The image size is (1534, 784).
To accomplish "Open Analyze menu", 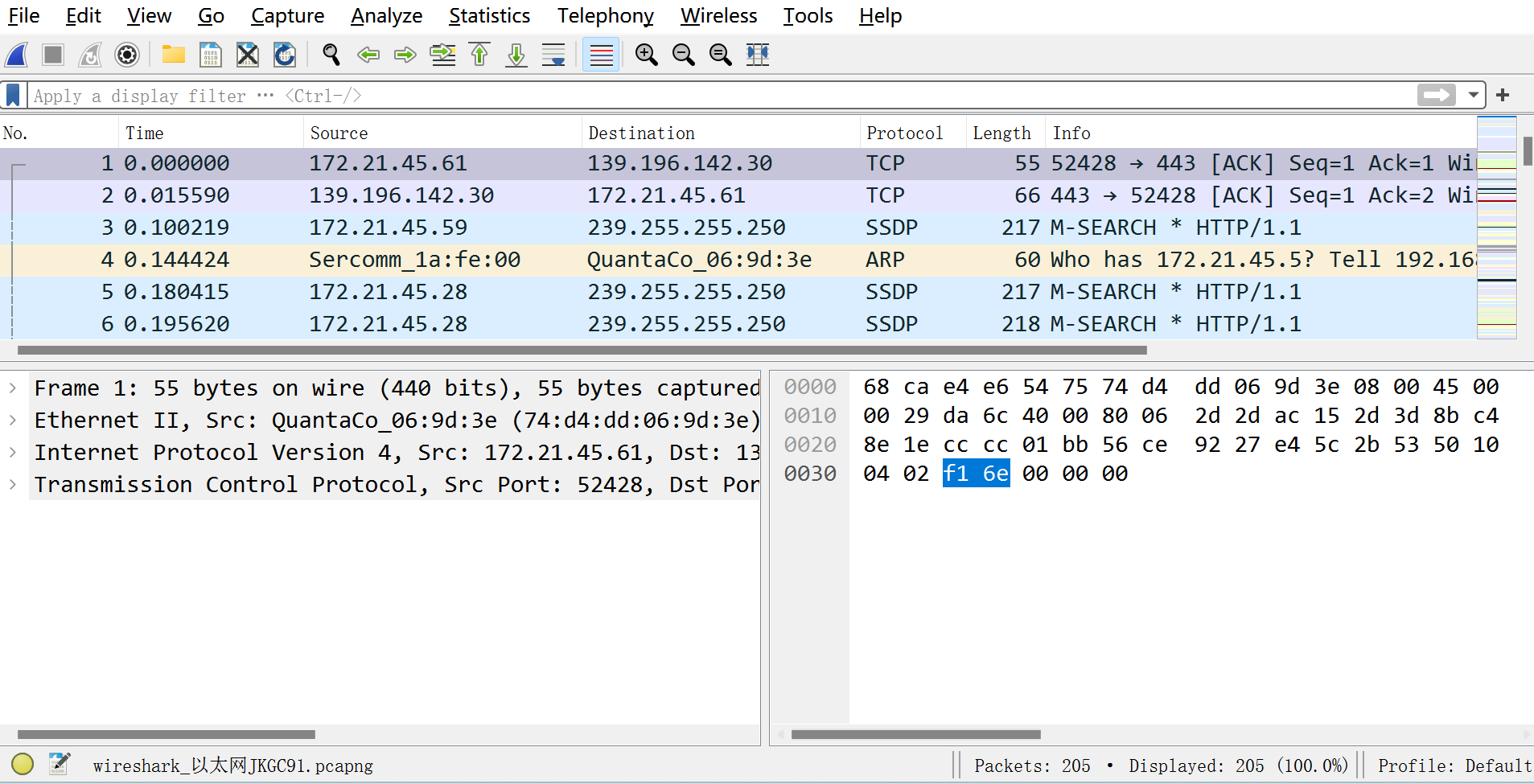I will coord(386,16).
